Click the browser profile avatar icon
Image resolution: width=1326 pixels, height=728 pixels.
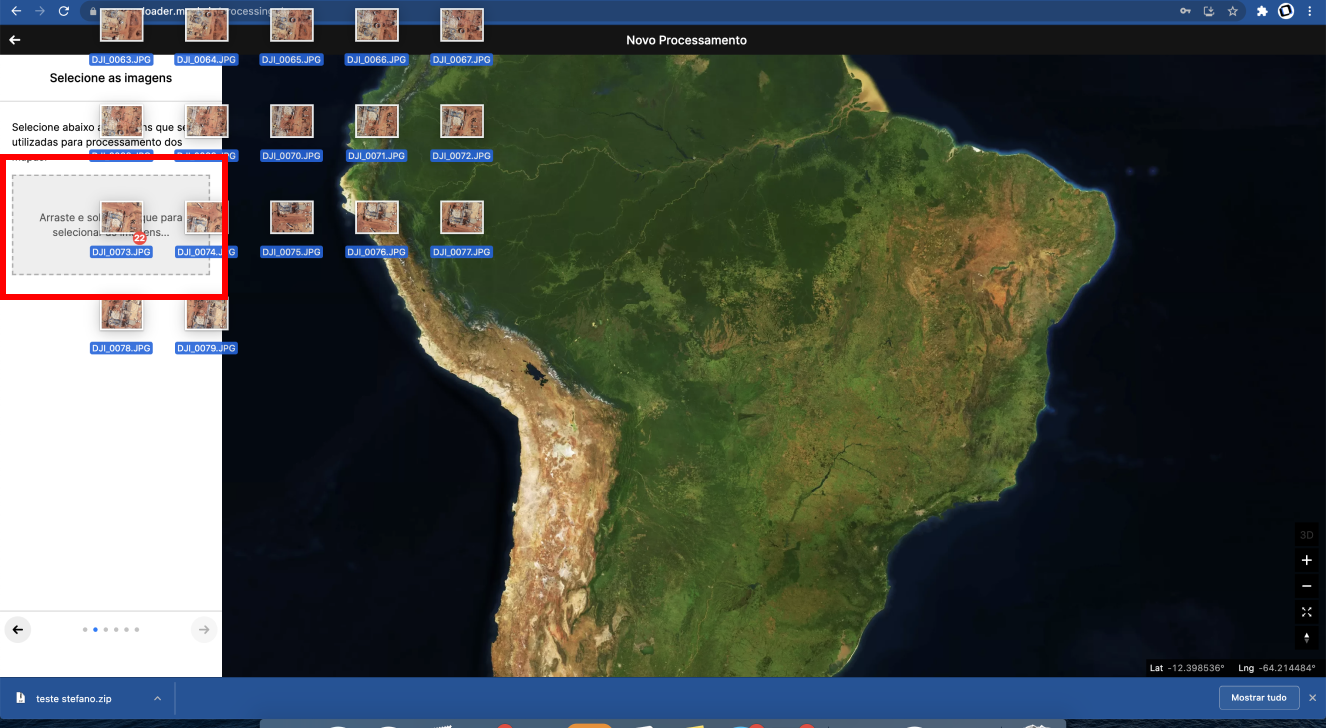click(x=1287, y=12)
